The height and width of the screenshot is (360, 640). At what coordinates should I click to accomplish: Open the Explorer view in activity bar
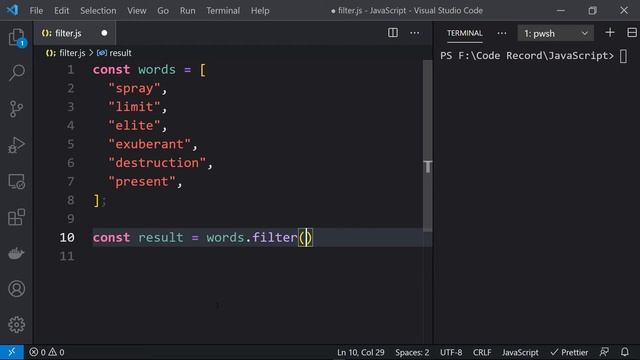[16, 38]
